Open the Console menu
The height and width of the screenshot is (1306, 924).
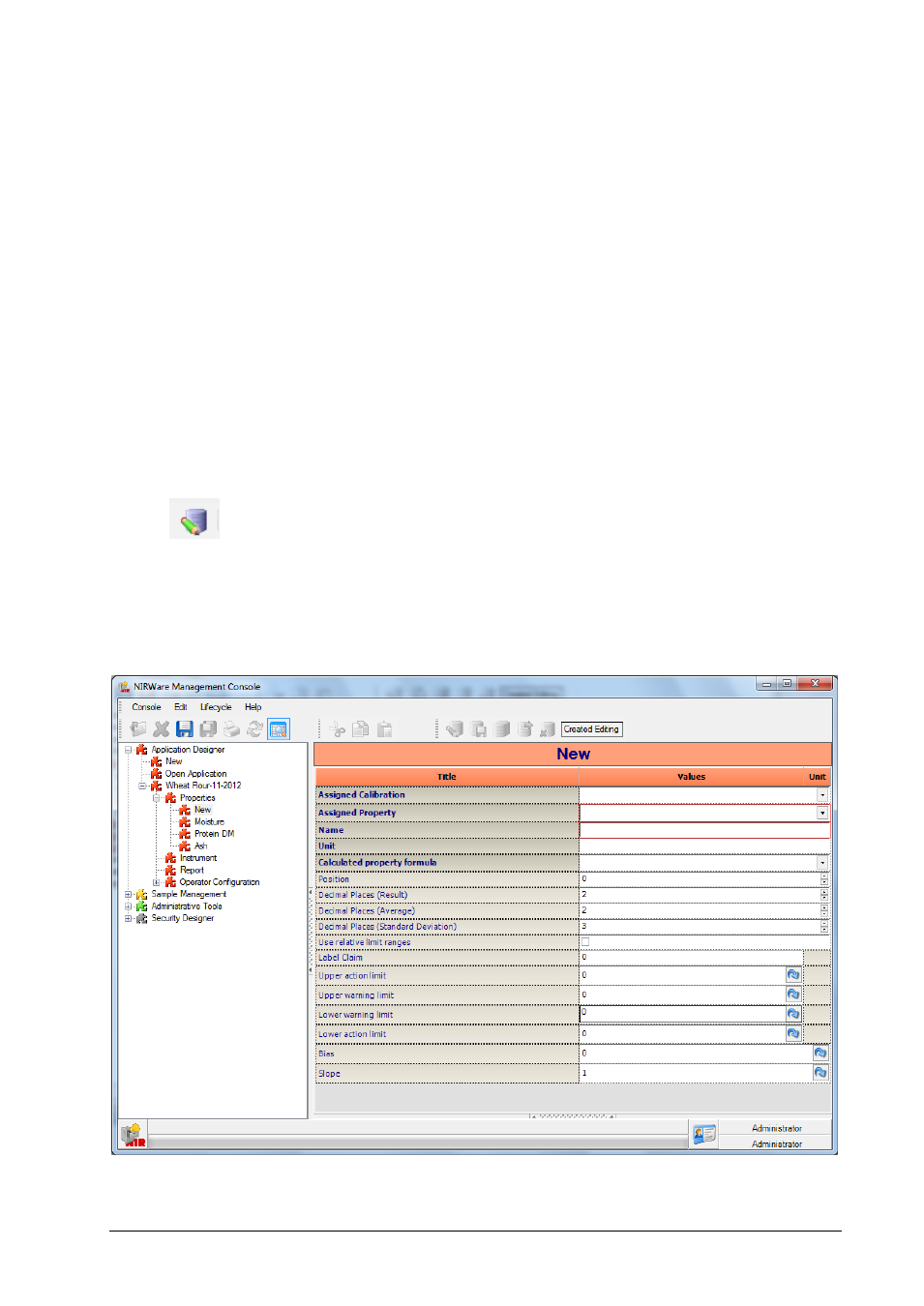[146, 707]
